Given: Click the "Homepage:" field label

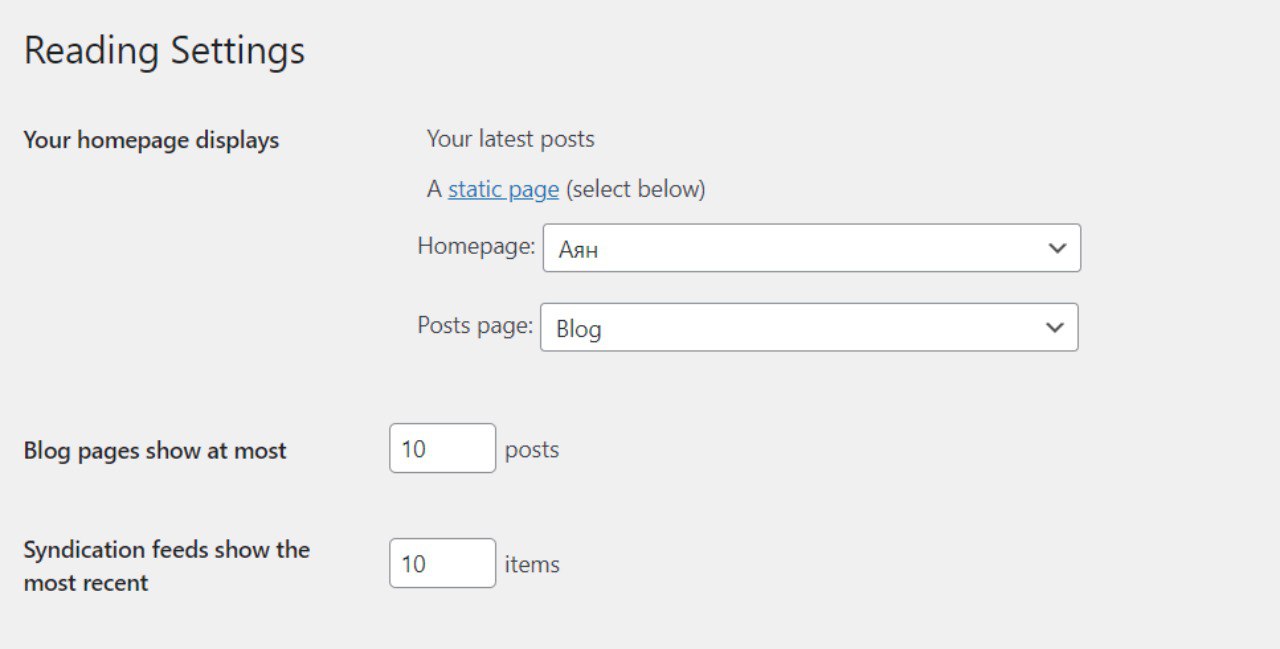Looking at the screenshot, I should pyautogui.click(x=476, y=246).
